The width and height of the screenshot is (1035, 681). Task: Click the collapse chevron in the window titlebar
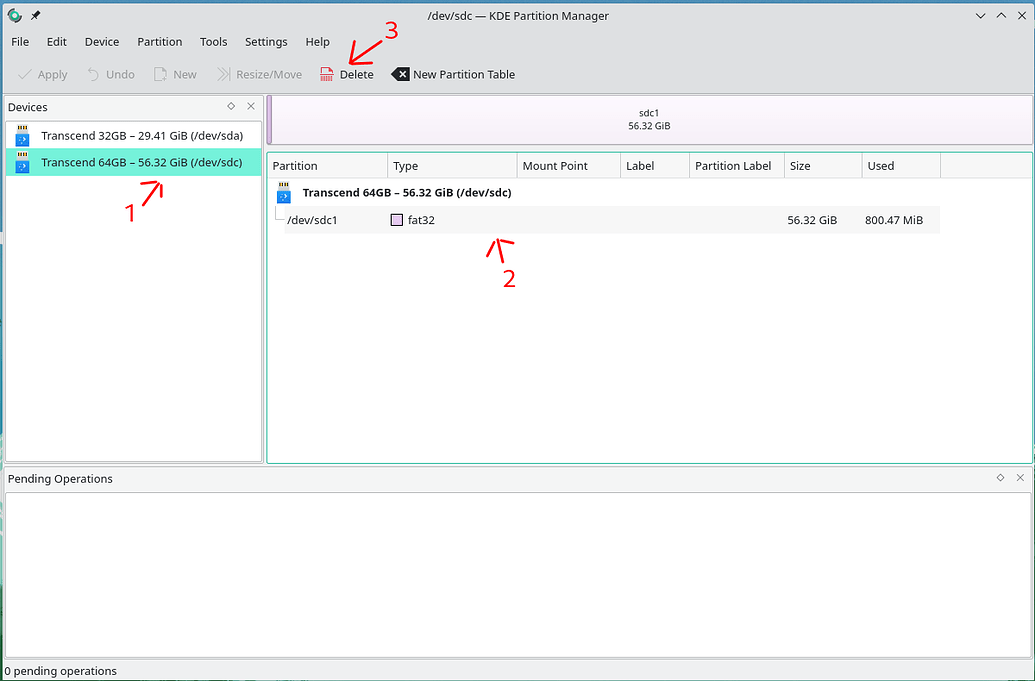tap(980, 15)
